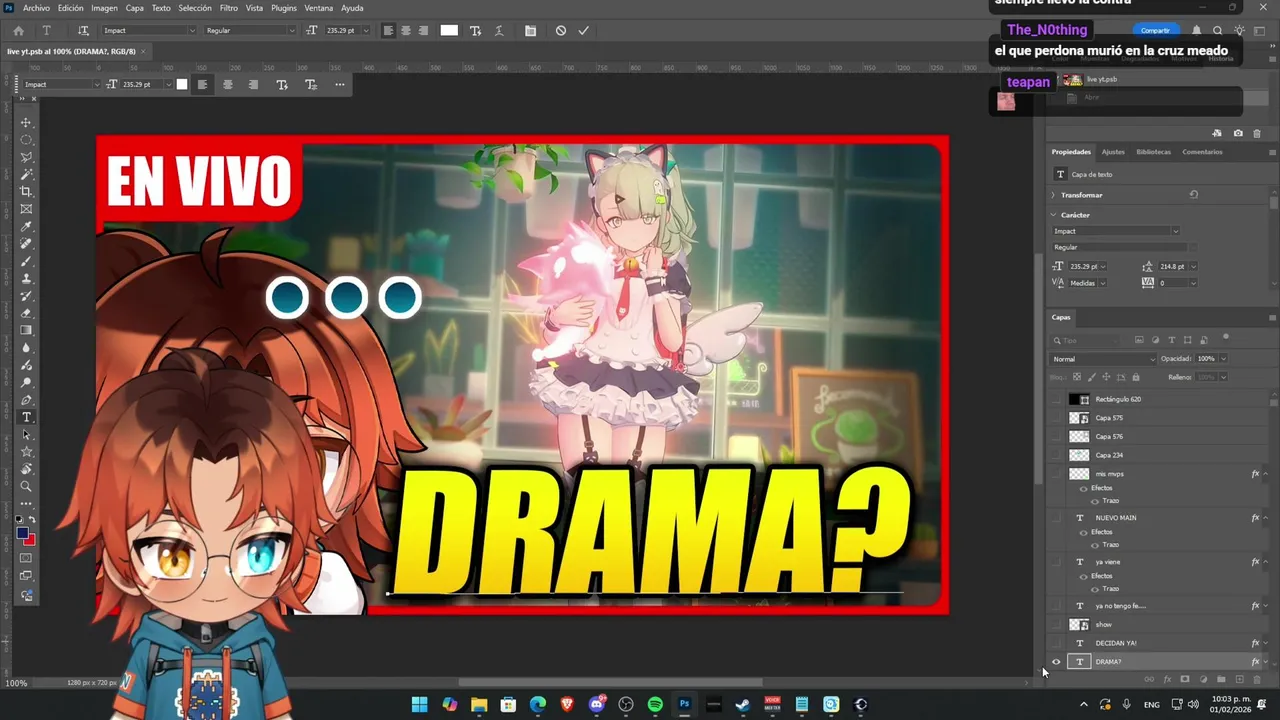Open the Archivo menu

pyautogui.click(x=36, y=8)
